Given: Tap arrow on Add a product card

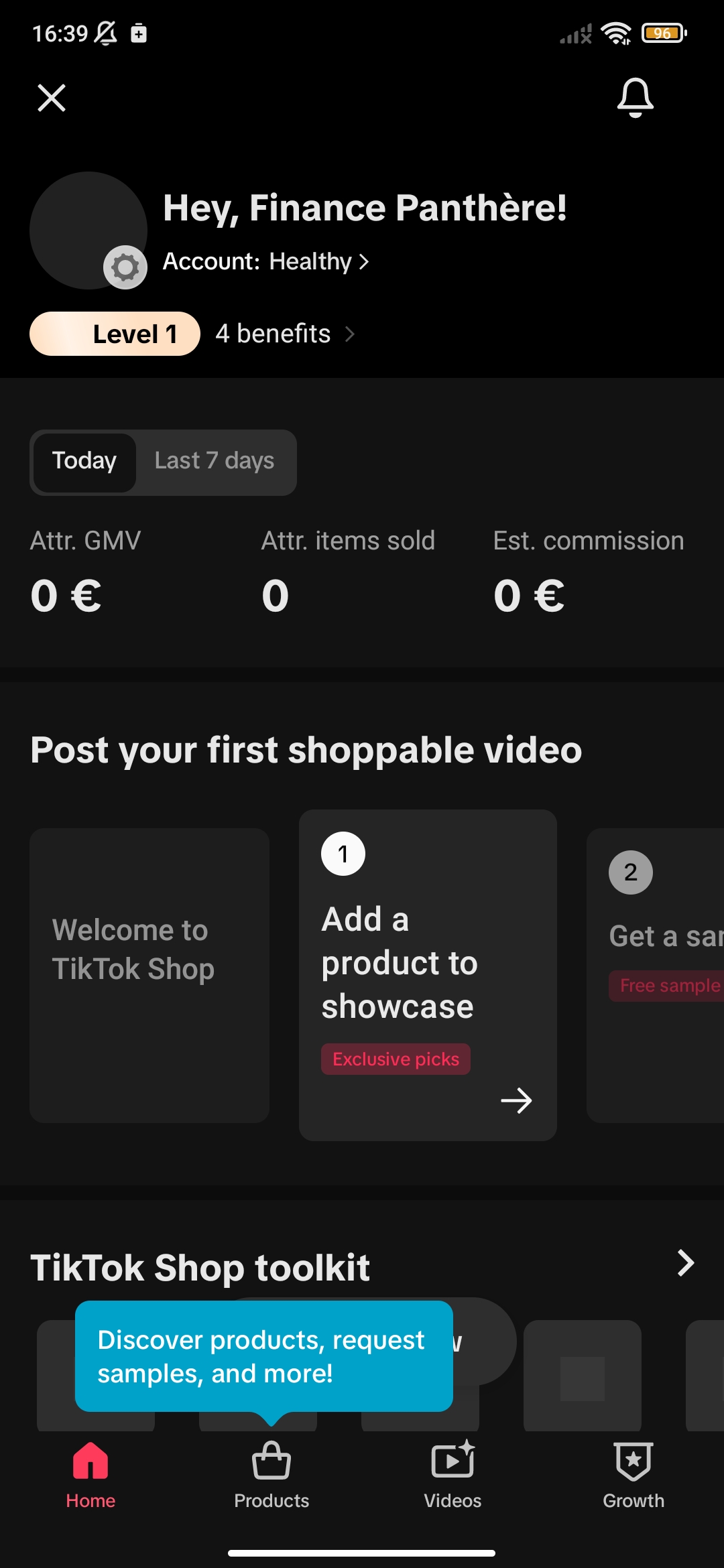Looking at the screenshot, I should click(x=516, y=1100).
